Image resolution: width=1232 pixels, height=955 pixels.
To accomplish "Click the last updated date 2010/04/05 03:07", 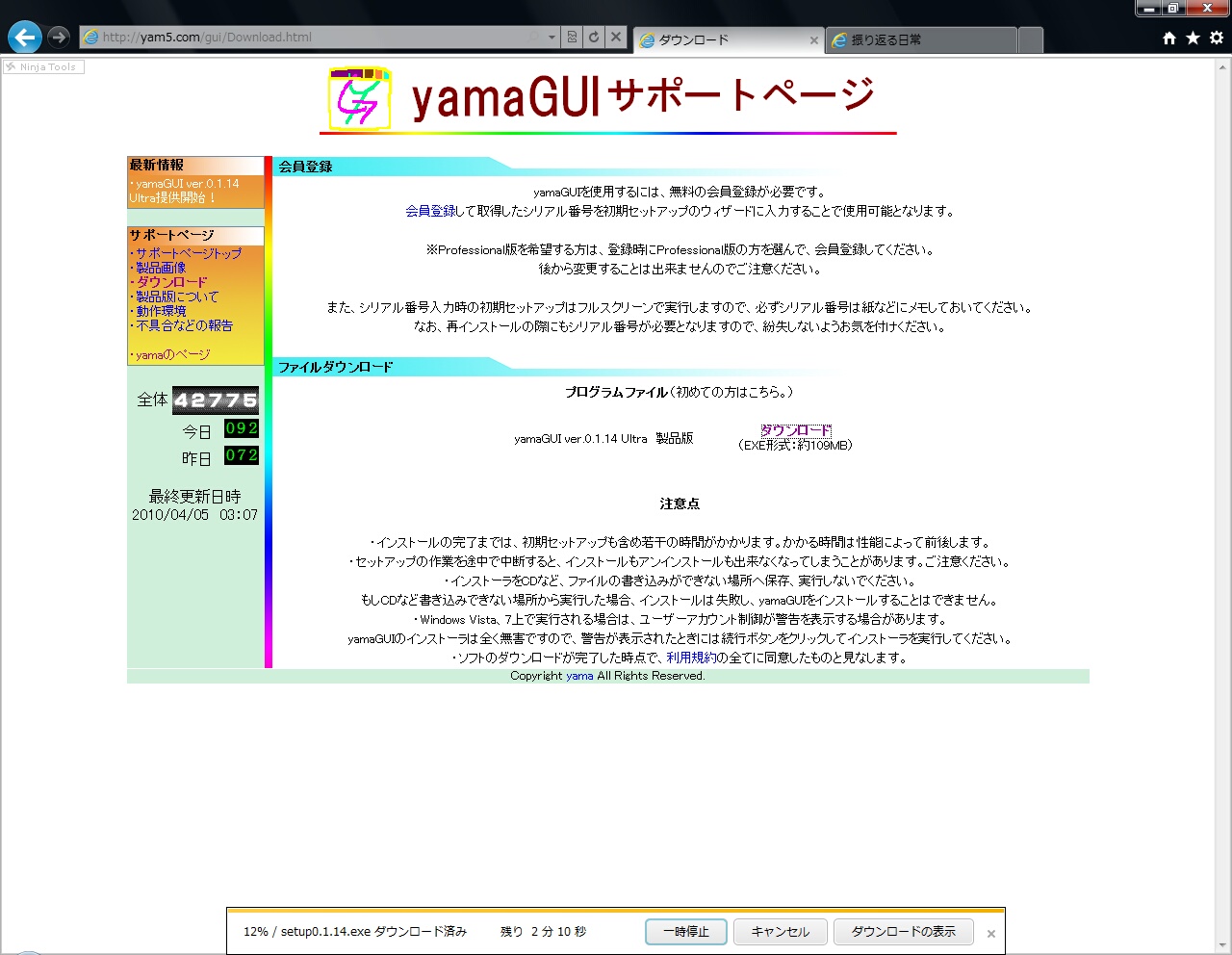I will pos(194,515).
